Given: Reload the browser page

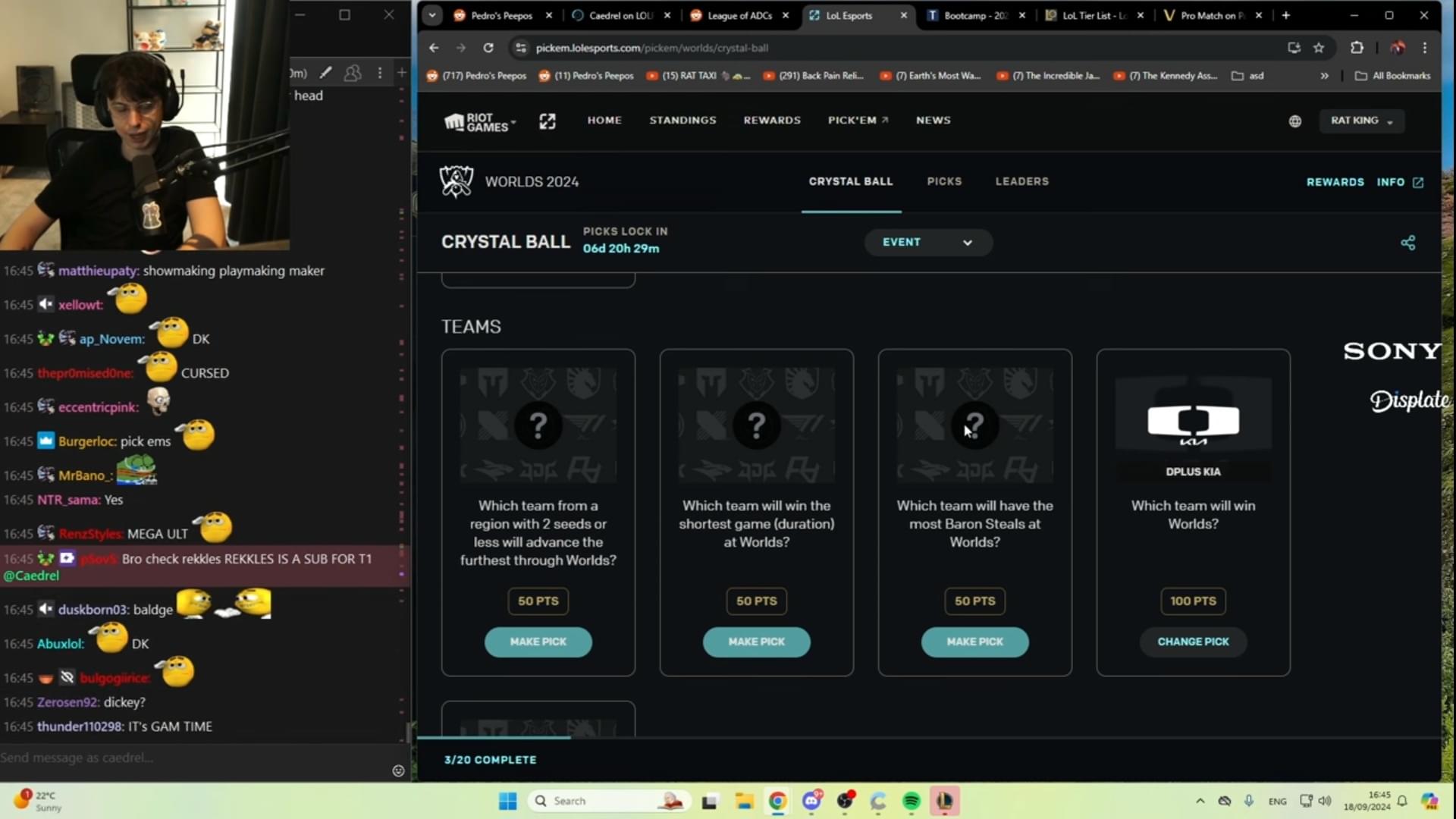Looking at the screenshot, I should pyautogui.click(x=488, y=48).
